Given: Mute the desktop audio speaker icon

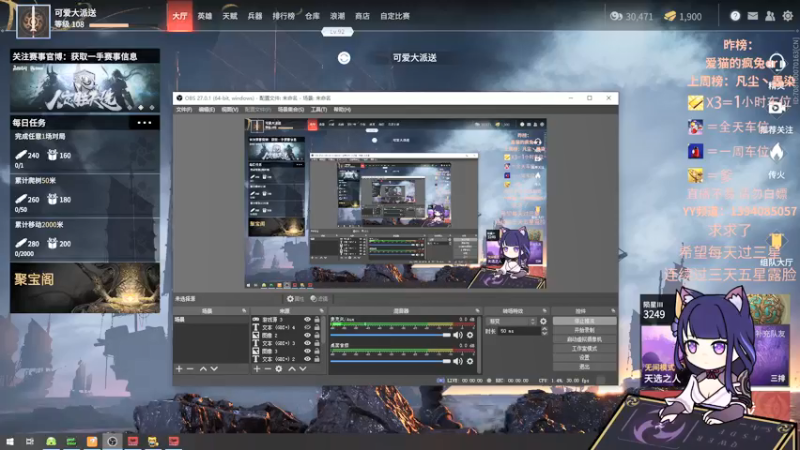Looking at the screenshot, I should tap(458, 361).
